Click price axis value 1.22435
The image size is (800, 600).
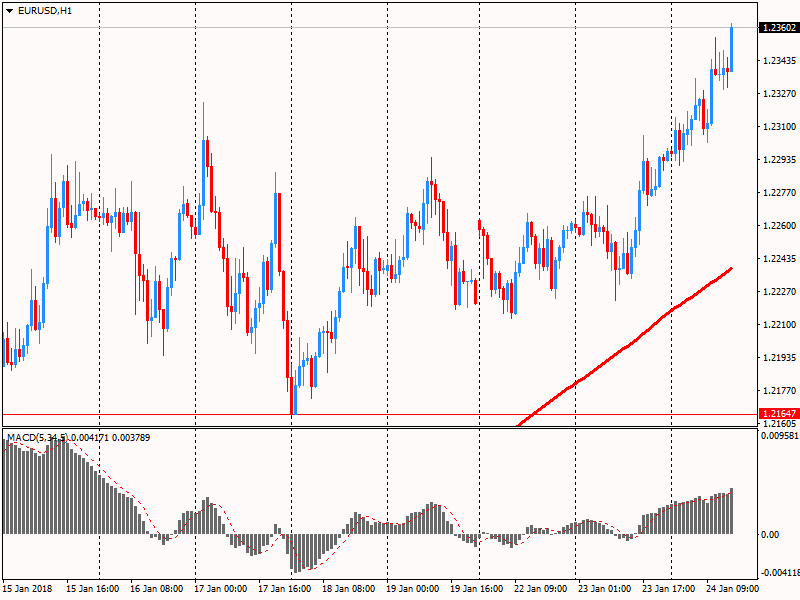click(x=779, y=259)
